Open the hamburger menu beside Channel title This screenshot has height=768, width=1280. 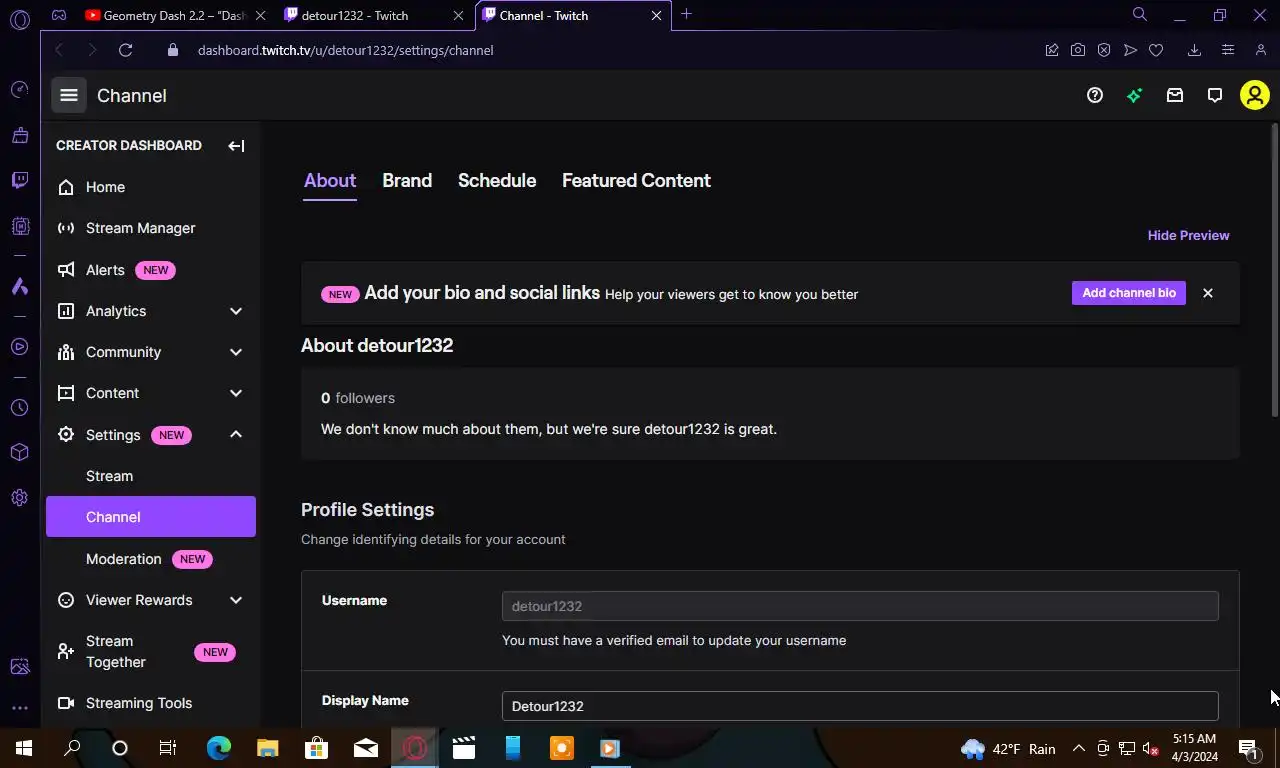click(69, 96)
